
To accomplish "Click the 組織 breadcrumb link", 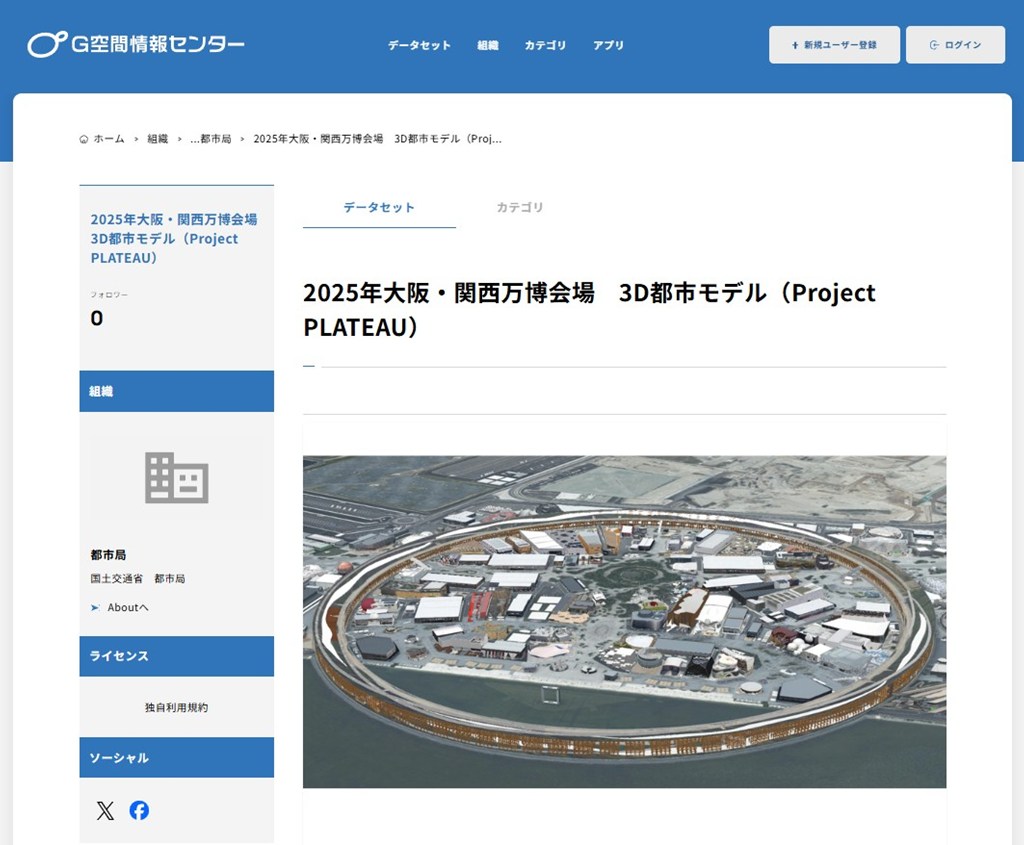I will pyautogui.click(x=157, y=139).
